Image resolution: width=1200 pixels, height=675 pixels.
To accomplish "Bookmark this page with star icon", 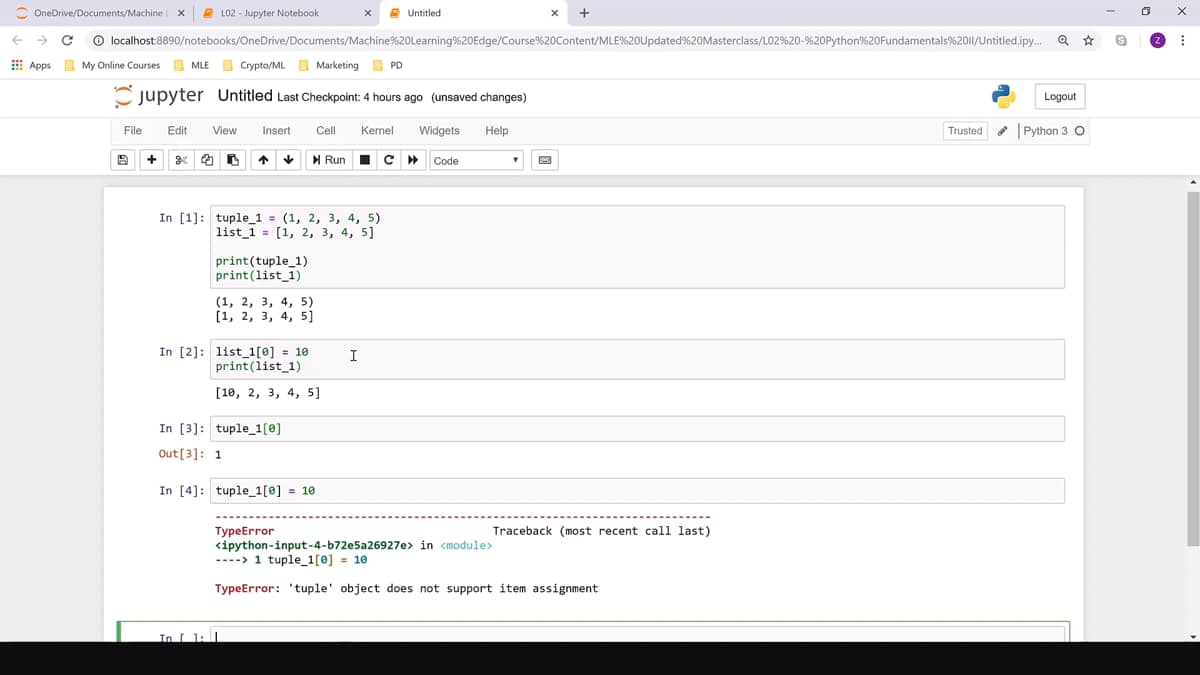I will pyautogui.click(x=1088, y=41).
